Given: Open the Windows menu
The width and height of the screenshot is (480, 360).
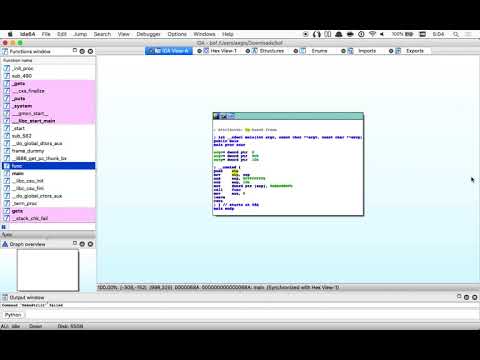Looking at the screenshot, I should tap(204, 34).
